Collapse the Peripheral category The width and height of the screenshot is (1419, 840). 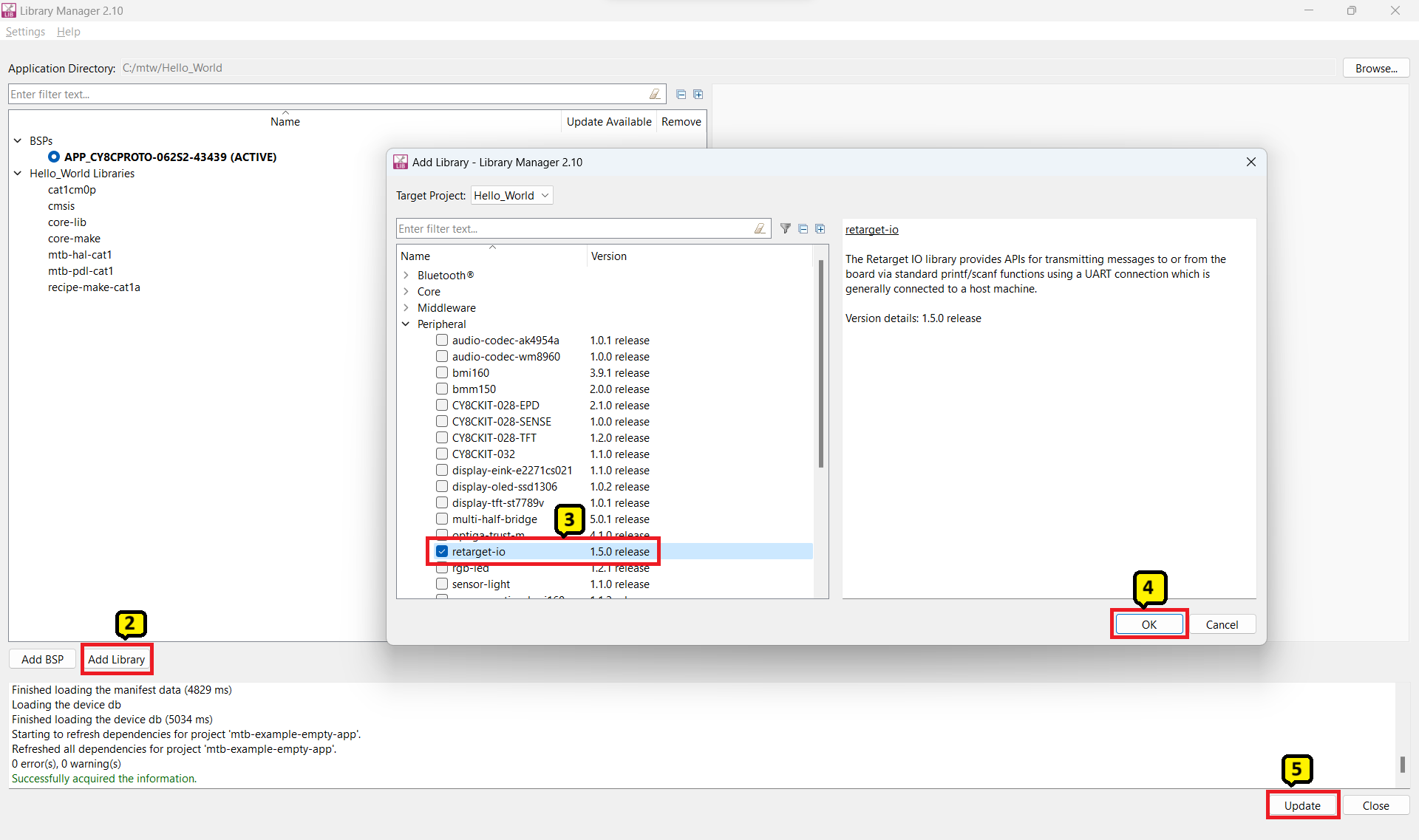(x=406, y=324)
